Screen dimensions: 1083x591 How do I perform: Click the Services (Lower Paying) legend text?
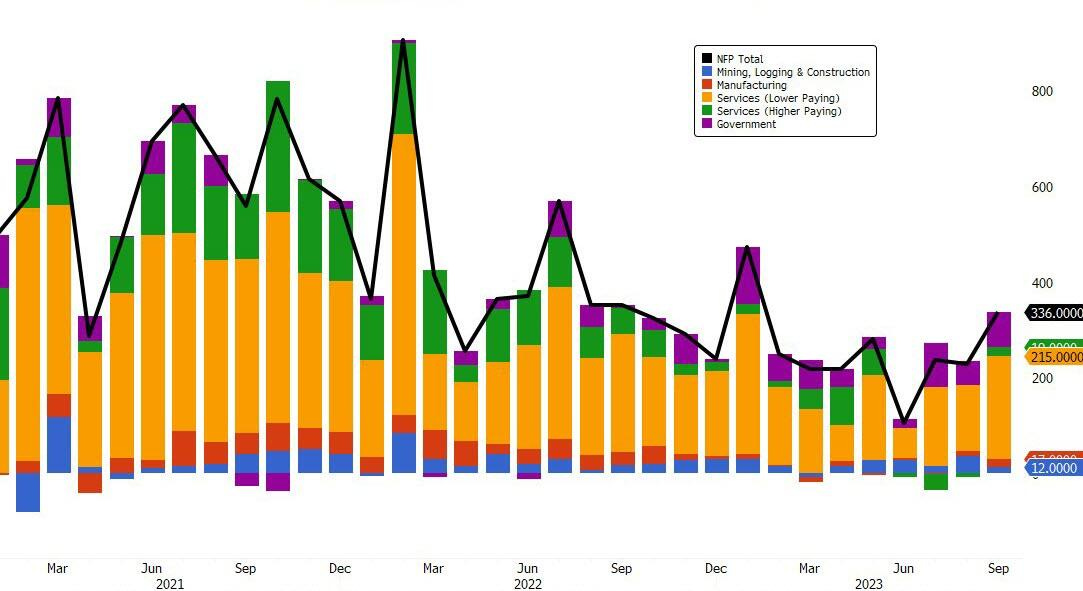pos(778,98)
